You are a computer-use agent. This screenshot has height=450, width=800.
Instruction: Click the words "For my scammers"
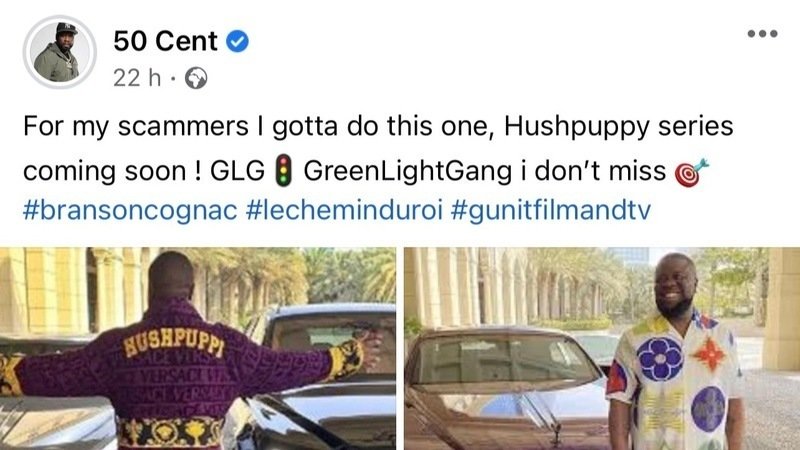pyautogui.click(x=136, y=127)
